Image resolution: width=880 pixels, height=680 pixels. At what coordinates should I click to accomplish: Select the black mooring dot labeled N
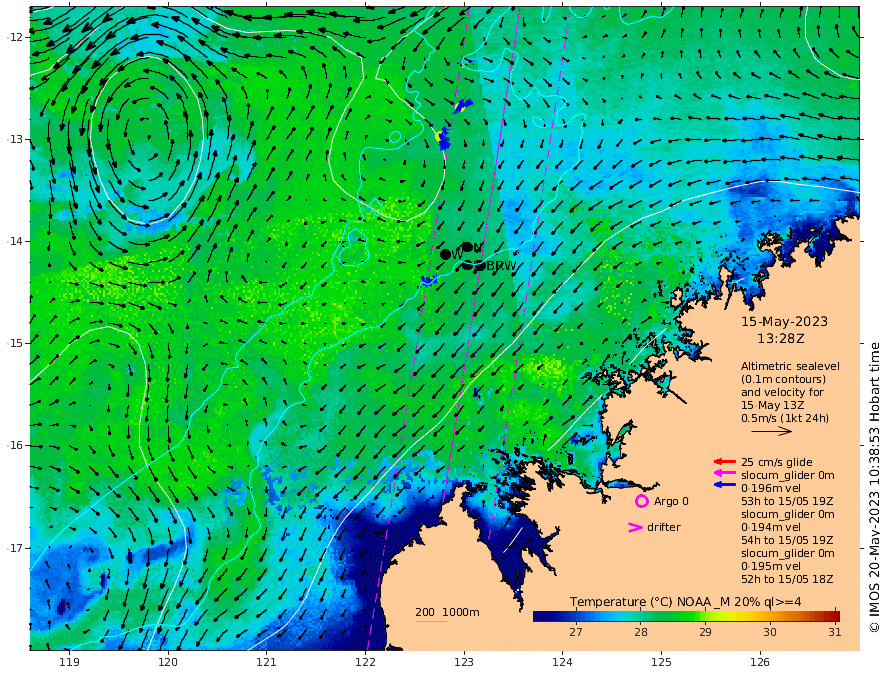(x=467, y=247)
